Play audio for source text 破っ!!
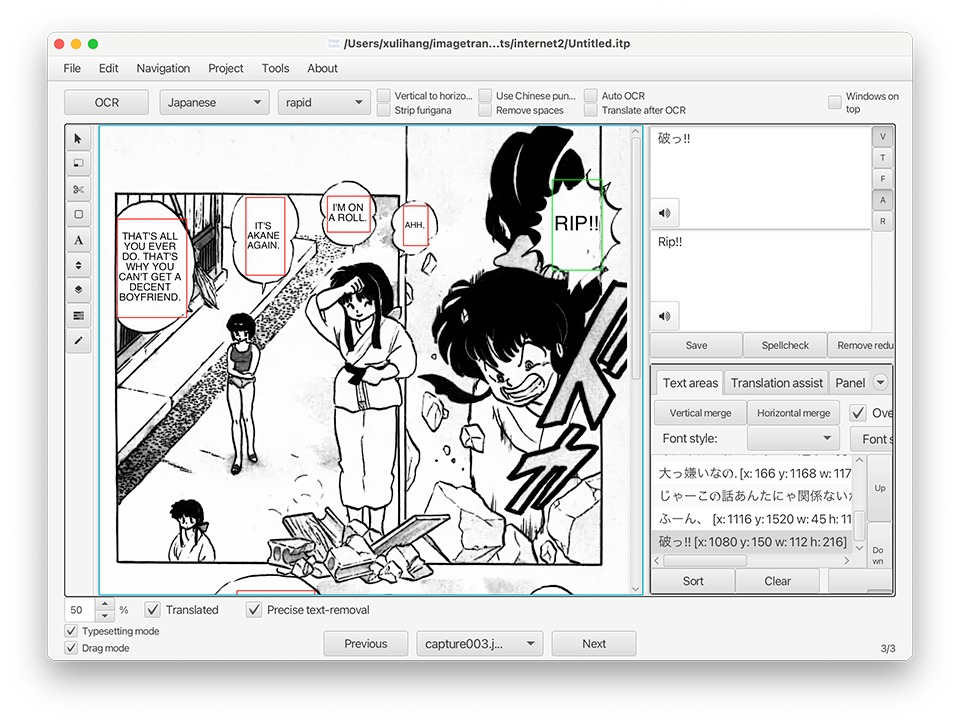This screenshot has height=723, width=960. pyautogui.click(x=664, y=213)
